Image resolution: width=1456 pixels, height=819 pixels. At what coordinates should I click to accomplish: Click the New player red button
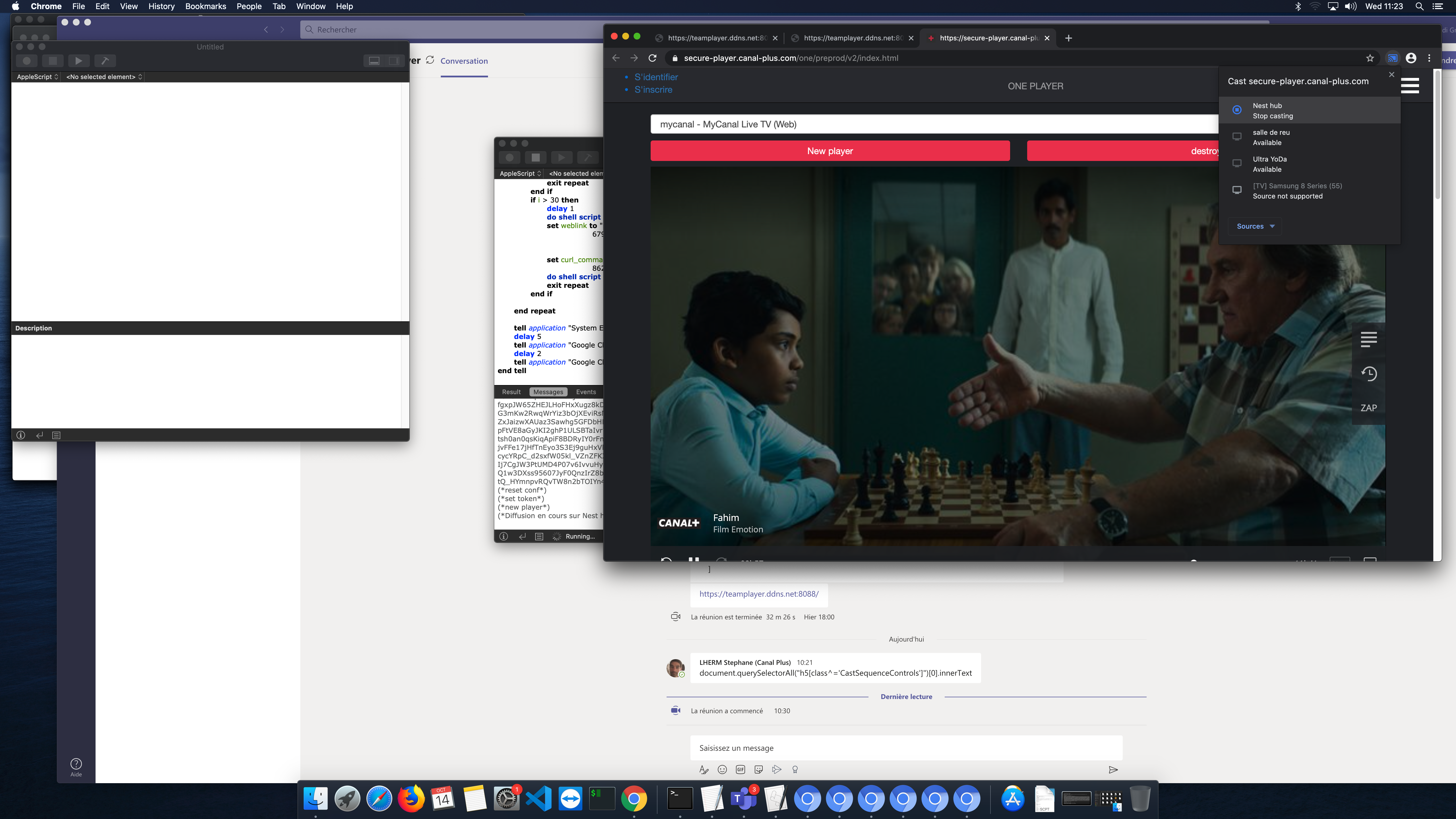829,151
